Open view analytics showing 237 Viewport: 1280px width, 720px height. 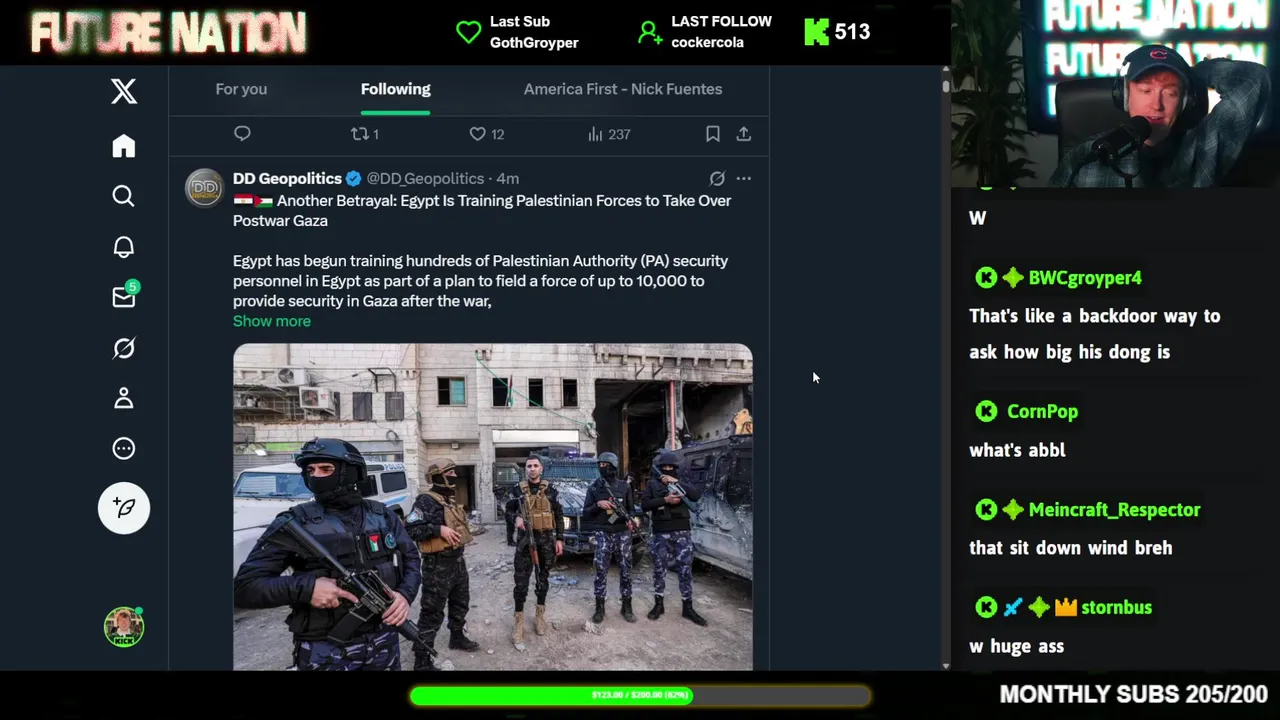[608, 134]
